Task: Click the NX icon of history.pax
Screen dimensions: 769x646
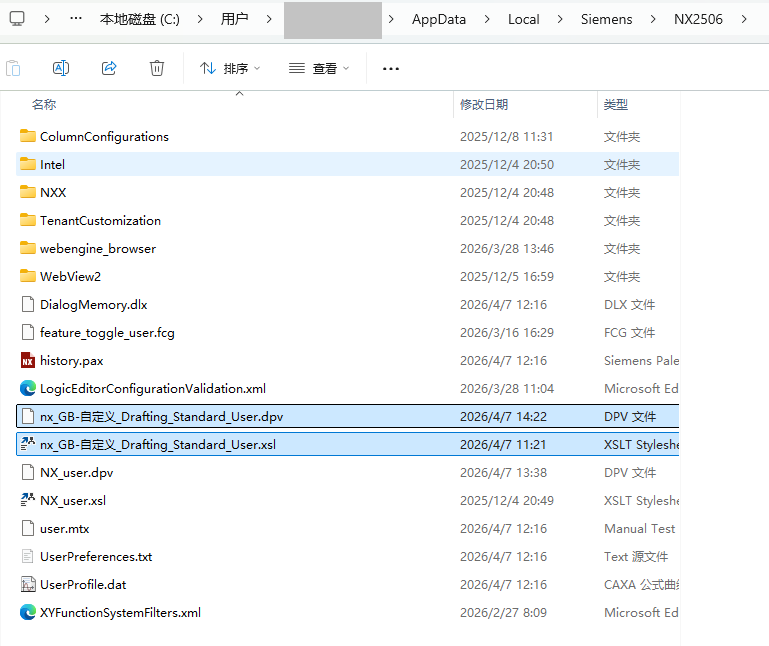Action: [x=28, y=360]
